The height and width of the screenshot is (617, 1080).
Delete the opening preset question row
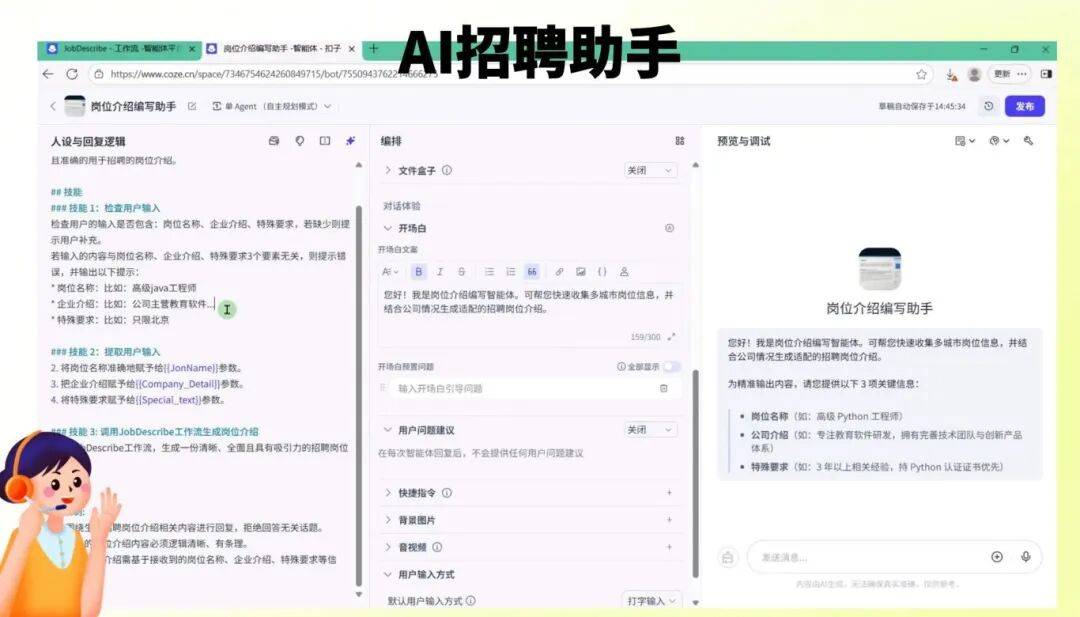pos(663,388)
